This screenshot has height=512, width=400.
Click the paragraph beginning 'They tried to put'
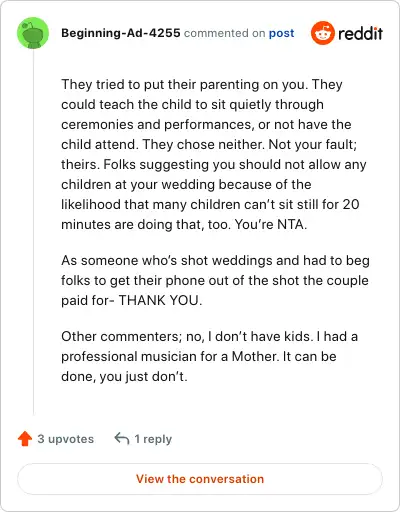pos(214,154)
